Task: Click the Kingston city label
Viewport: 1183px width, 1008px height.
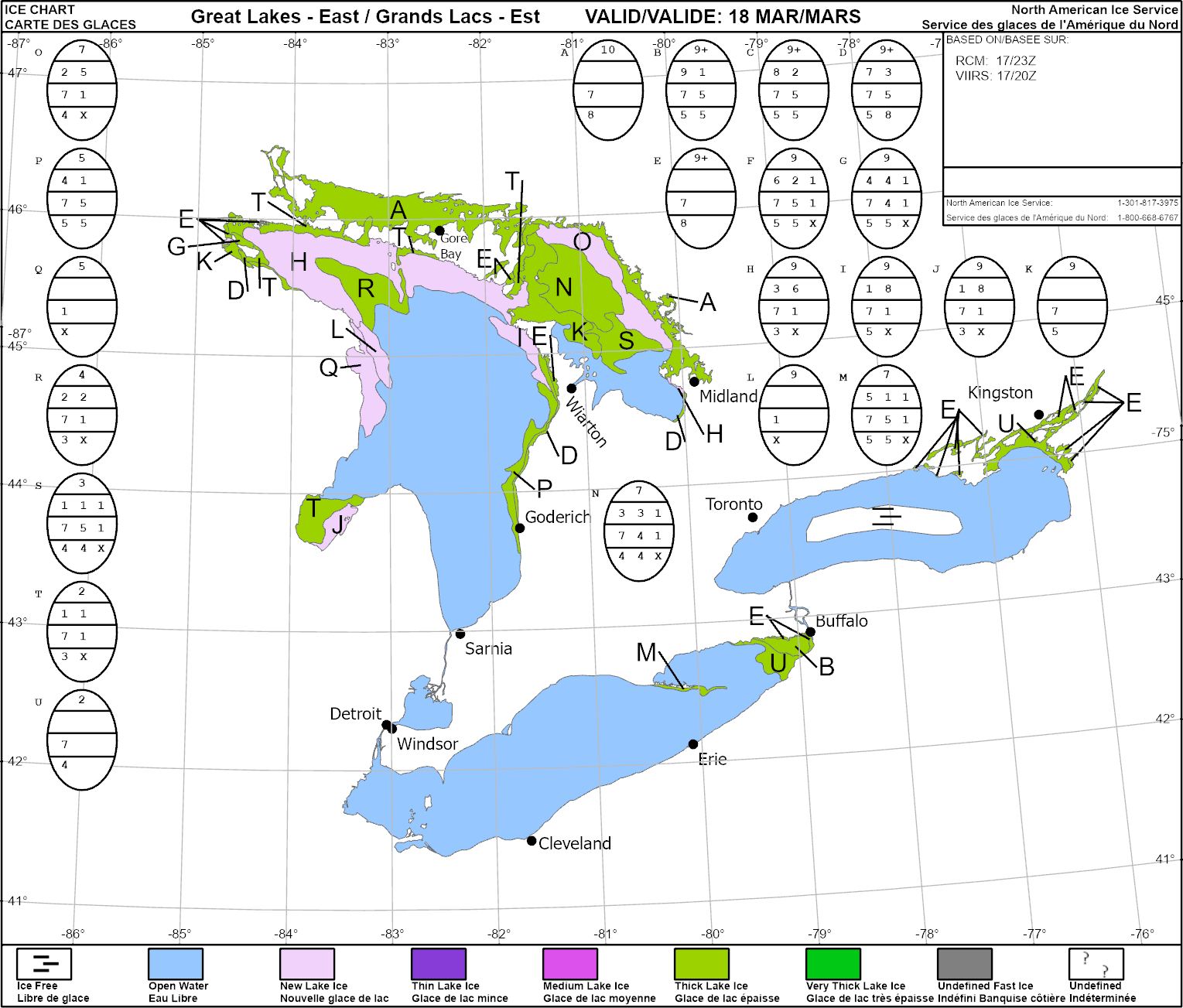Action: pos(1000,393)
